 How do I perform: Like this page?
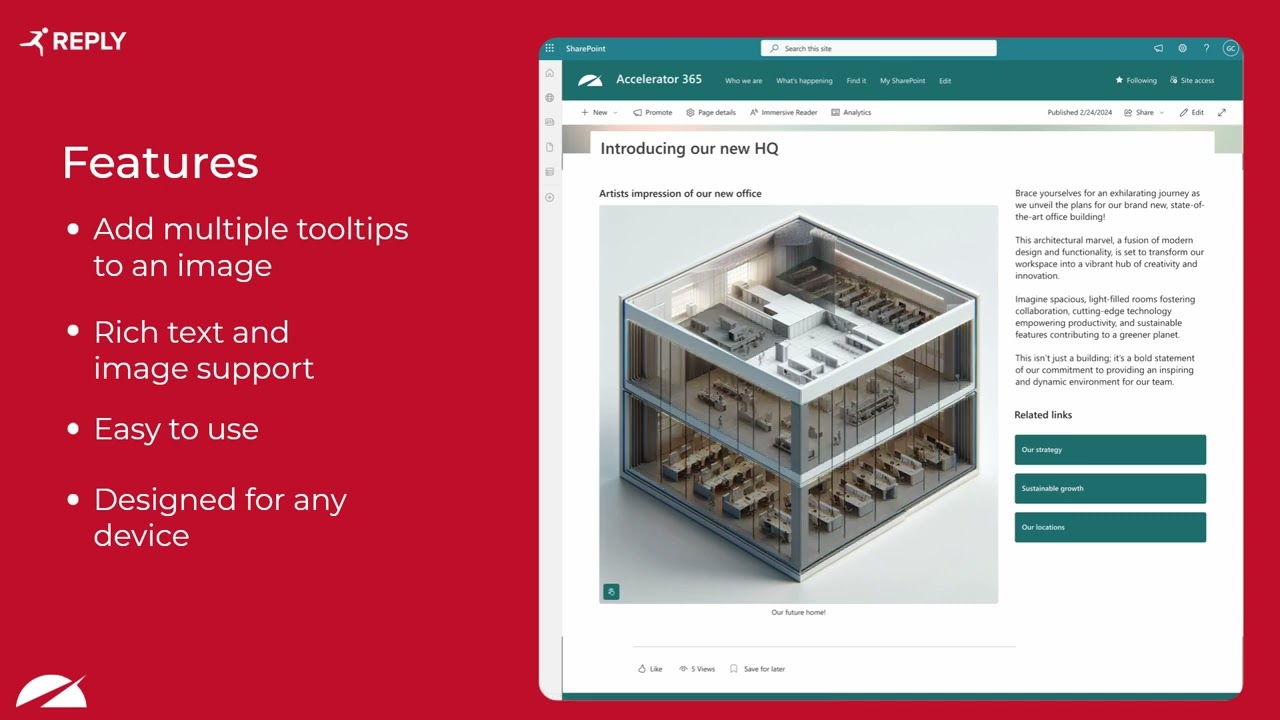click(x=650, y=669)
